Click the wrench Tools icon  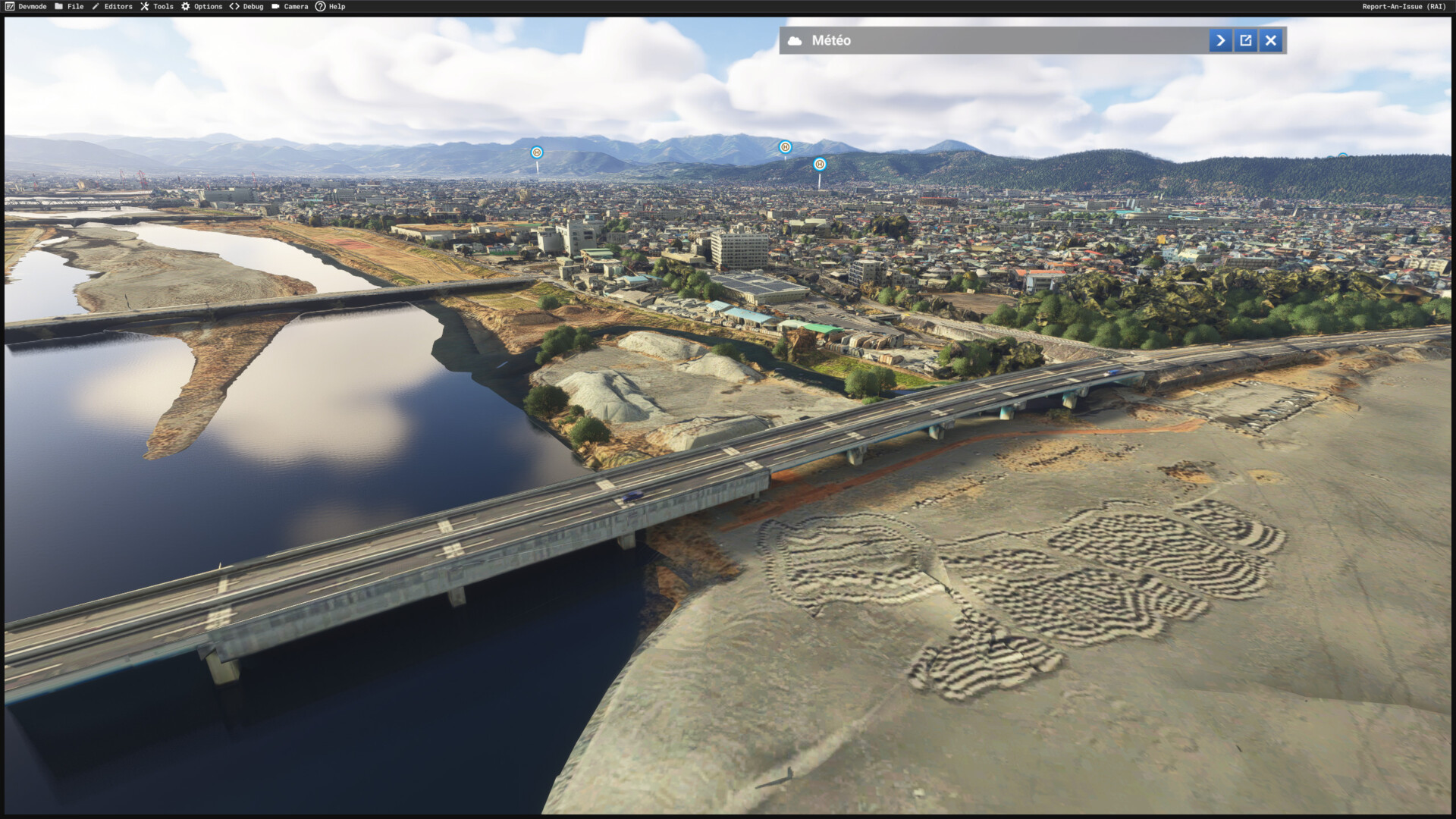coord(144,6)
